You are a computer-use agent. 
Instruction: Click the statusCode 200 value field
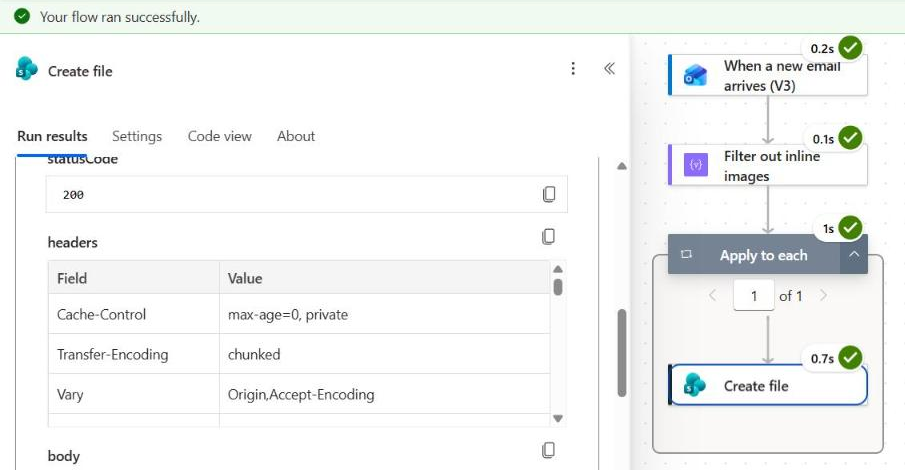[x=306, y=195]
